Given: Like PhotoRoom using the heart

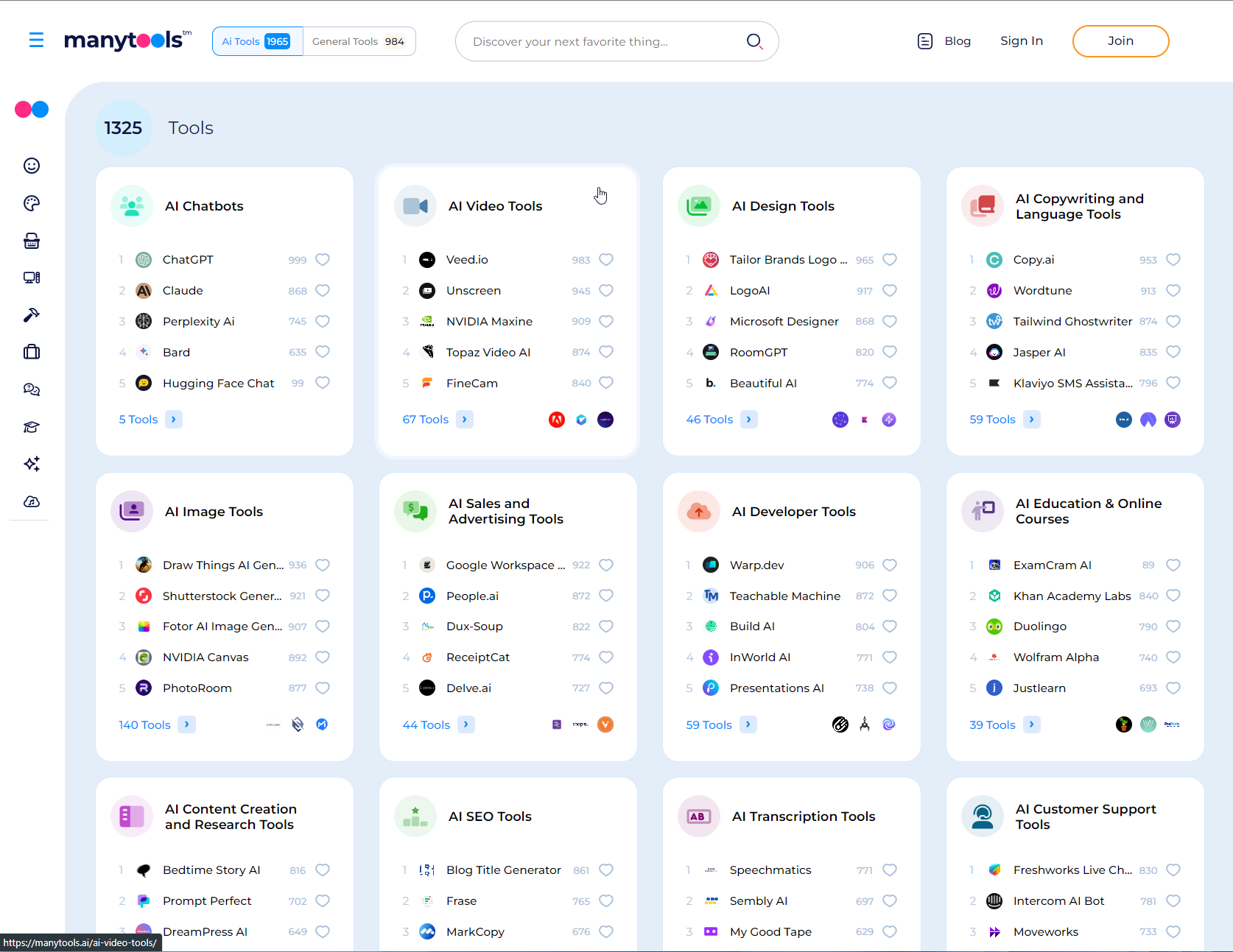Looking at the screenshot, I should (x=323, y=688).
